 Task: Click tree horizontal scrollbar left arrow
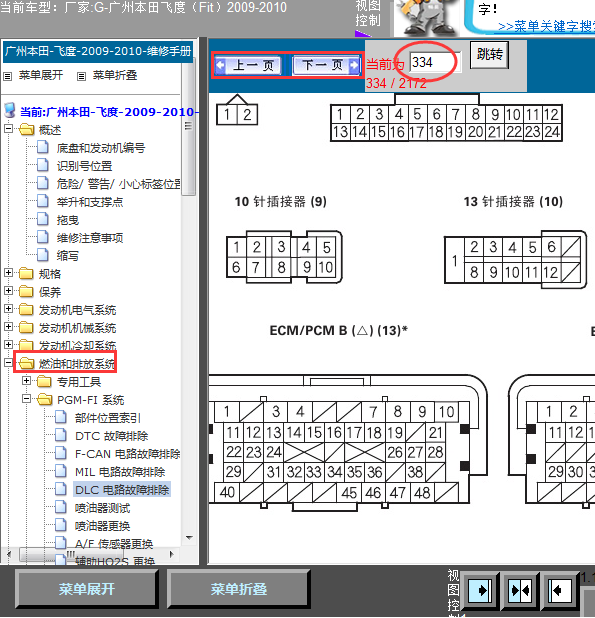coord(8,554)
